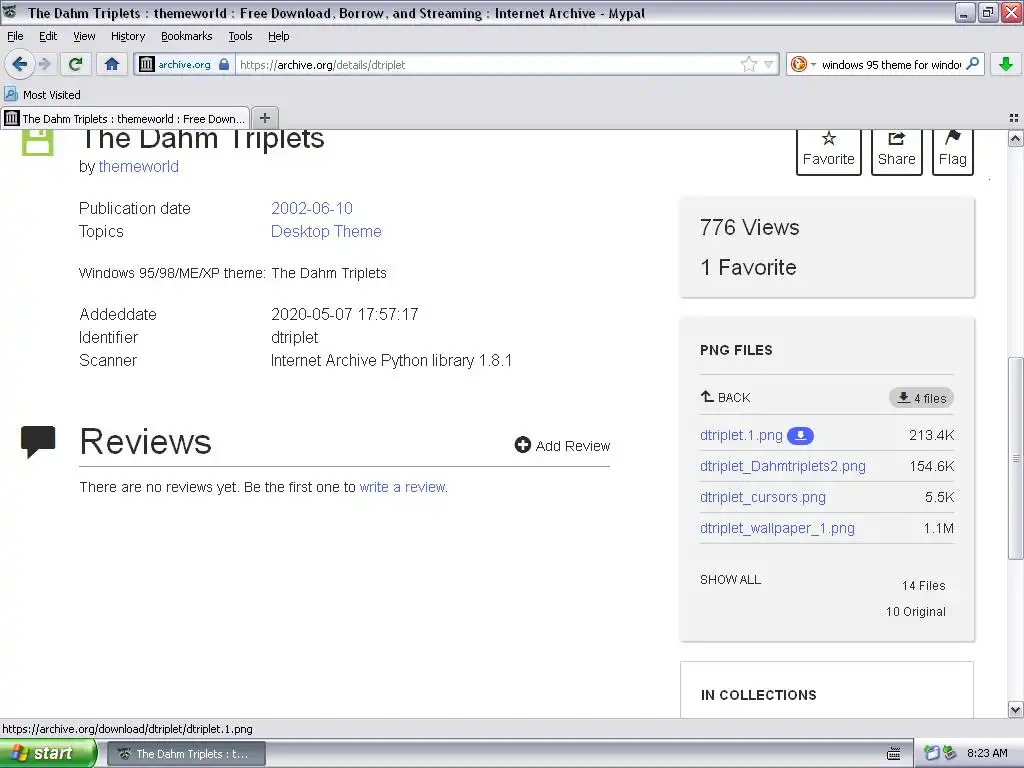Image resolution: width=1024 pixels, height=768 pixels.
Task: Click Add Review
Action: [562, 445]
